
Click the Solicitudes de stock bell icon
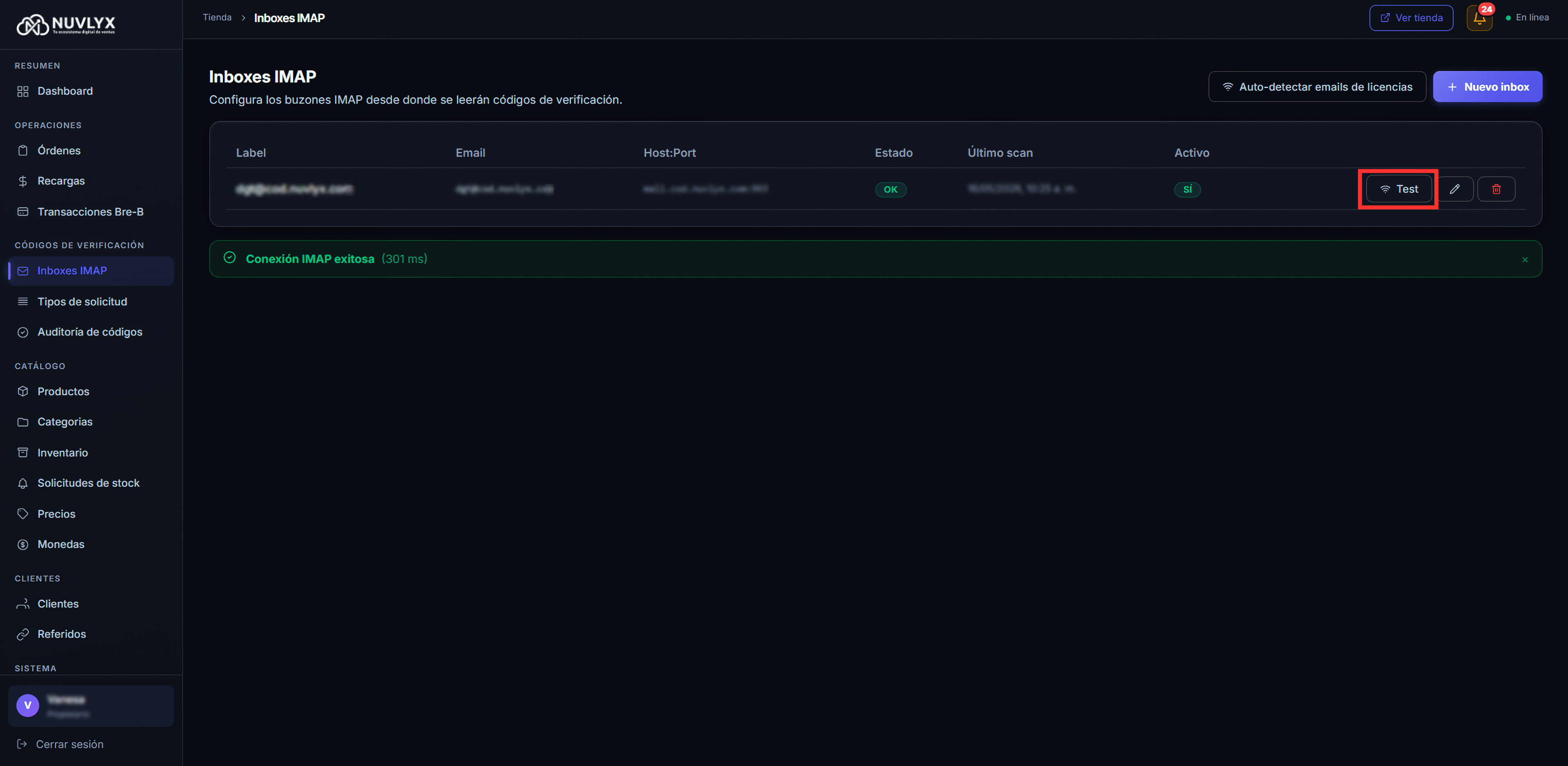point(22,483)
